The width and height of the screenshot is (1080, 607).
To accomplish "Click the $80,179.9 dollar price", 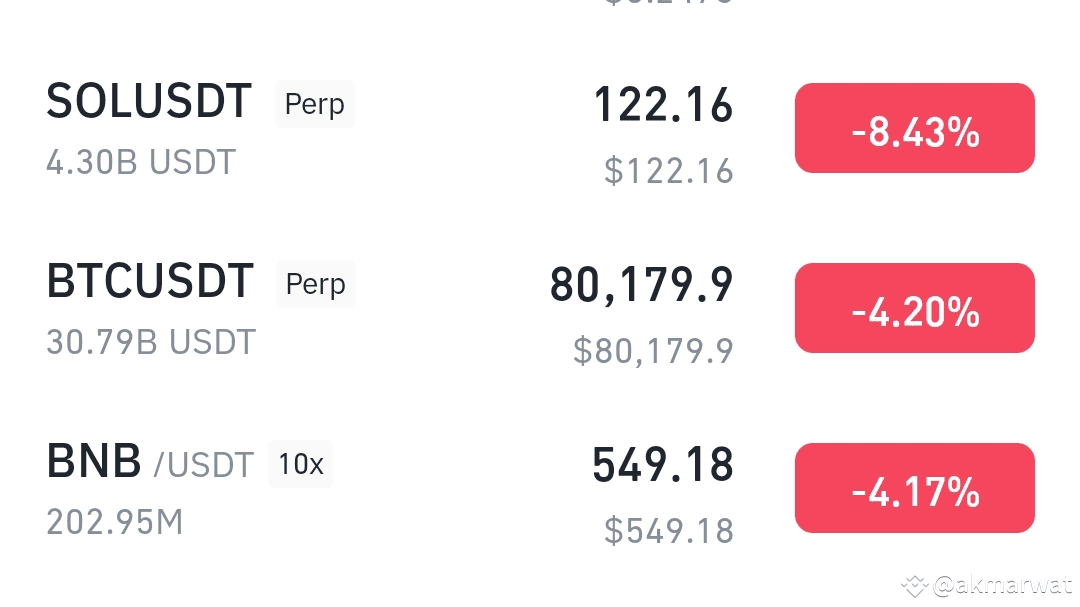I will point(653,351).
